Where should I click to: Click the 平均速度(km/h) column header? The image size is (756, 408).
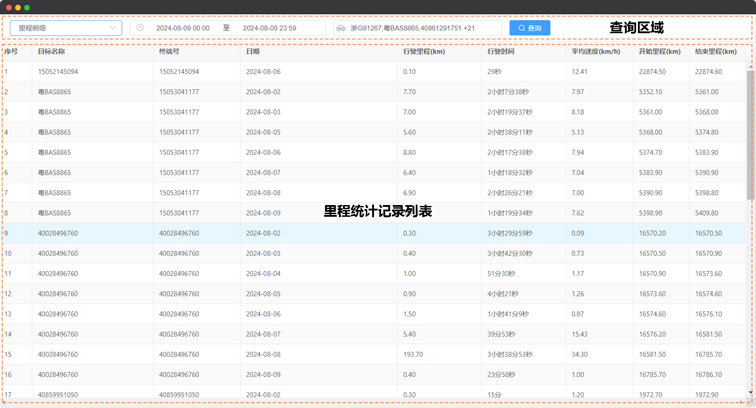tap(596, 51)
